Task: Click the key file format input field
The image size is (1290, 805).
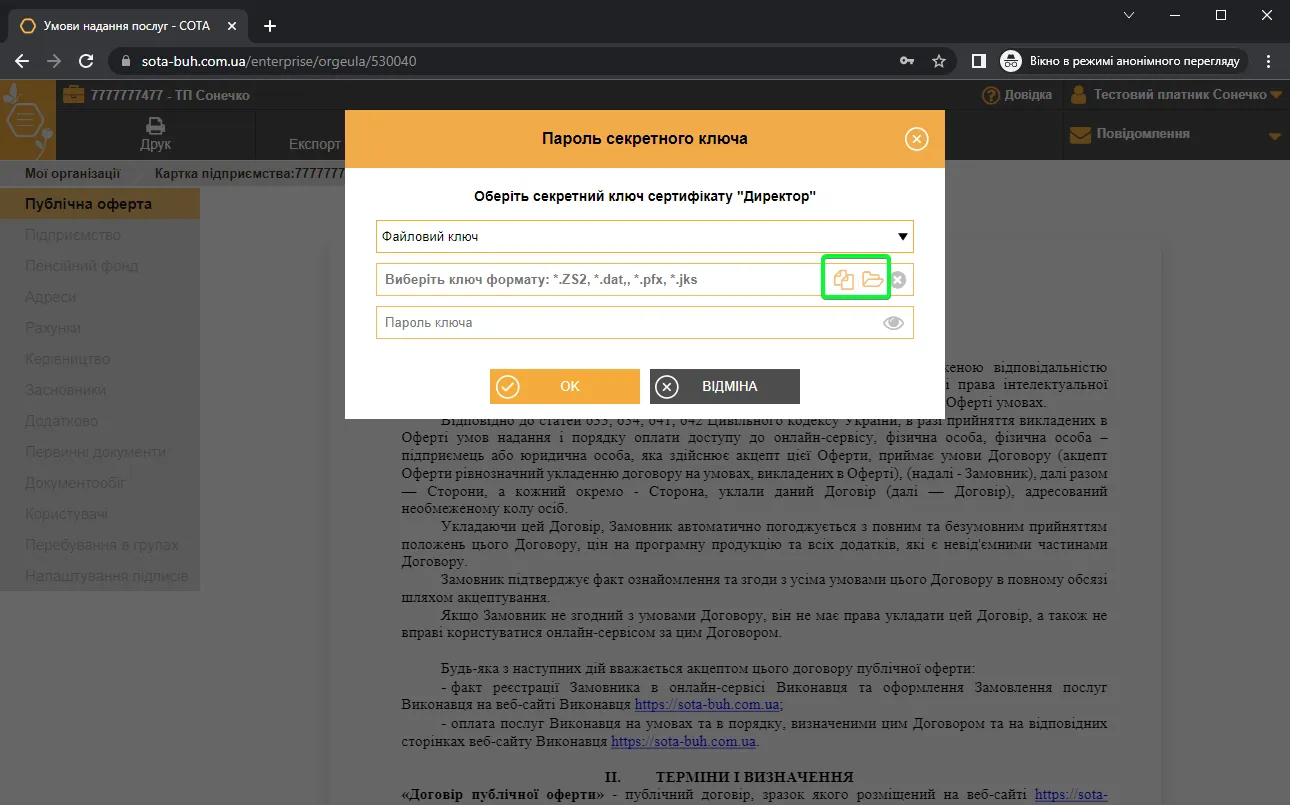Action: [x=600, y=280]
